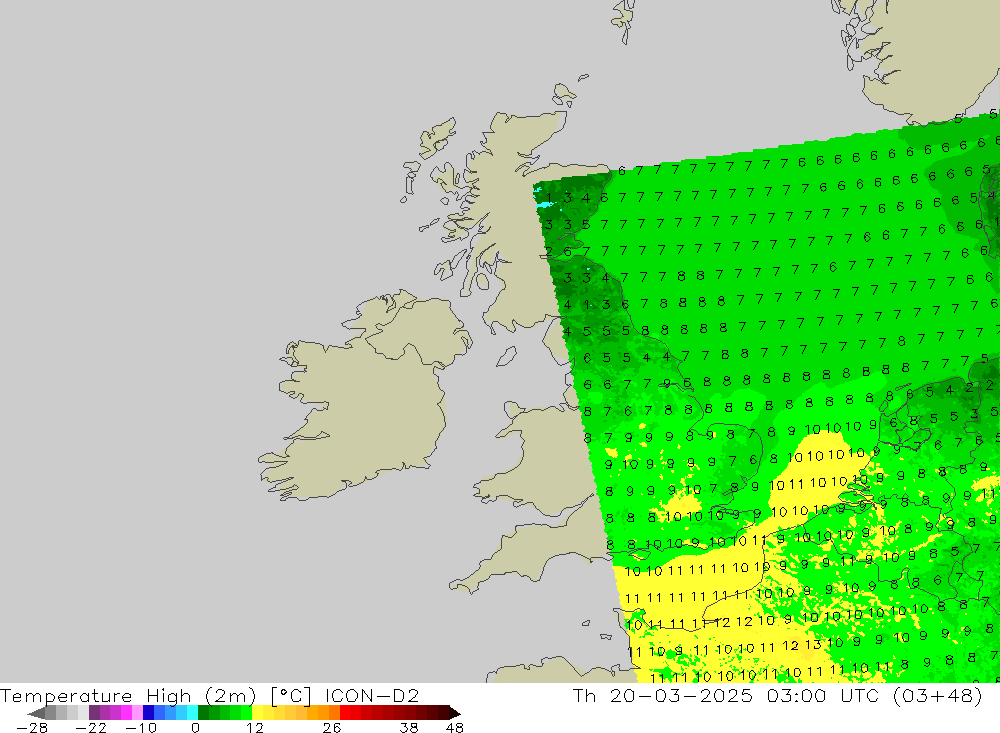This screenshot has height=733, width=1000.
Task: Pick the darkest green legend swatch above 0
Action: click(x=203, y=713)
